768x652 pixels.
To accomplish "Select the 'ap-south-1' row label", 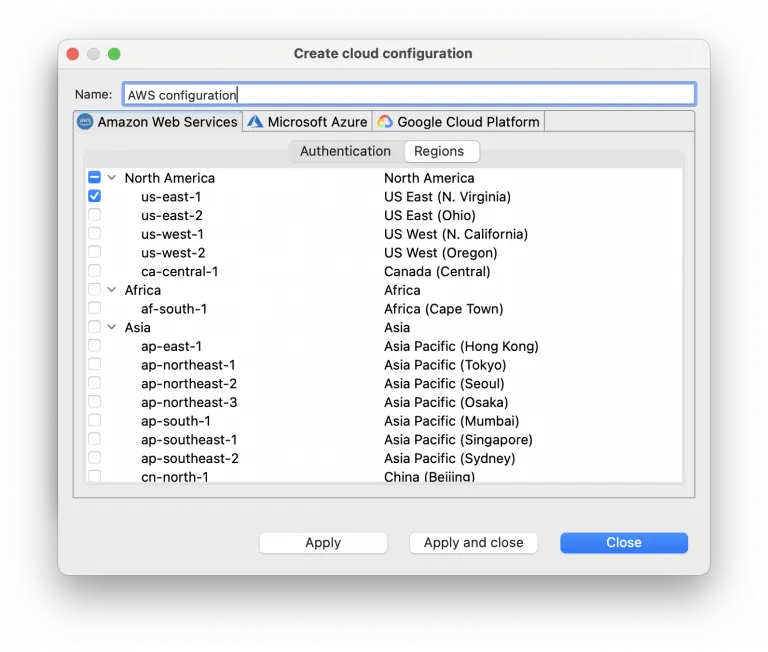I will [176, 421].
